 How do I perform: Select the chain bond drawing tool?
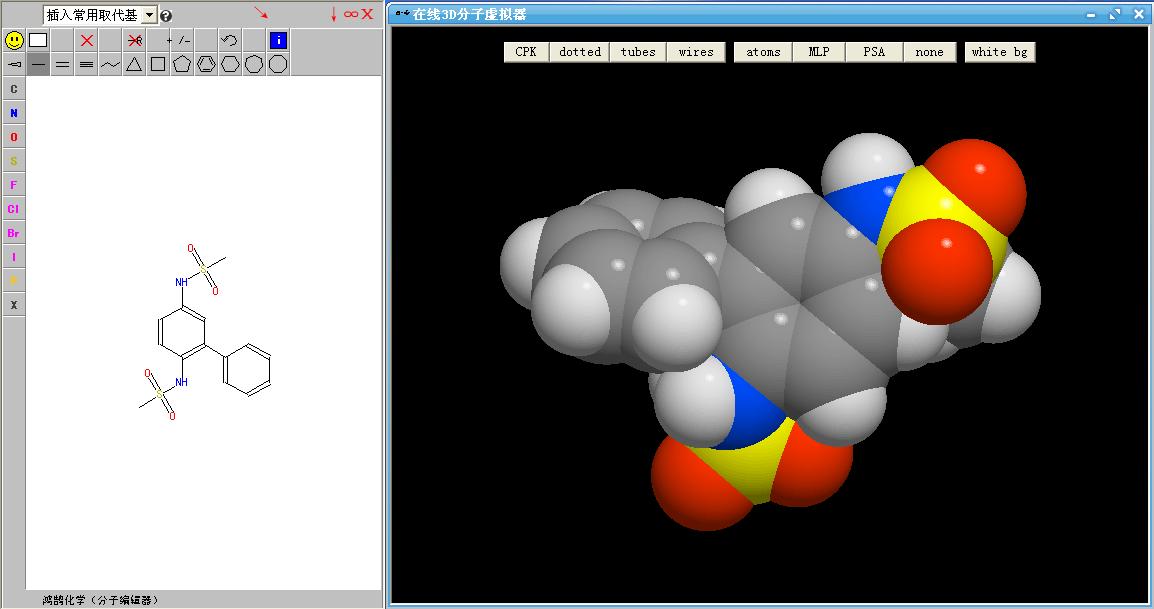pos(110,64)
